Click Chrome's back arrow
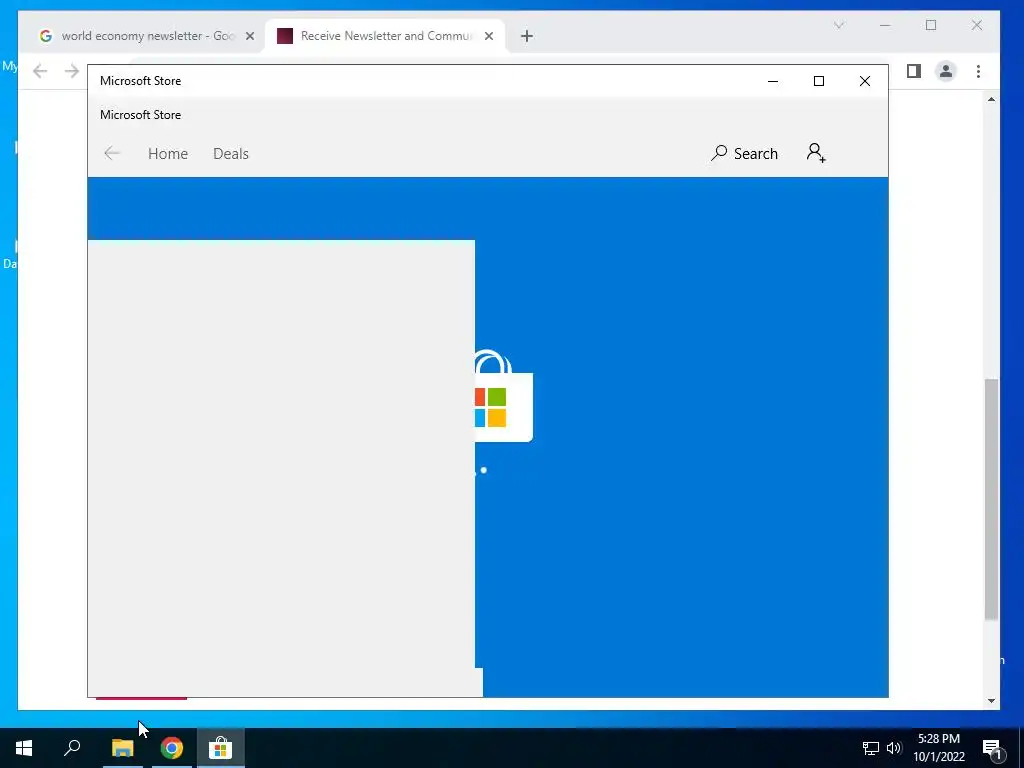 [x=40, y=71]
